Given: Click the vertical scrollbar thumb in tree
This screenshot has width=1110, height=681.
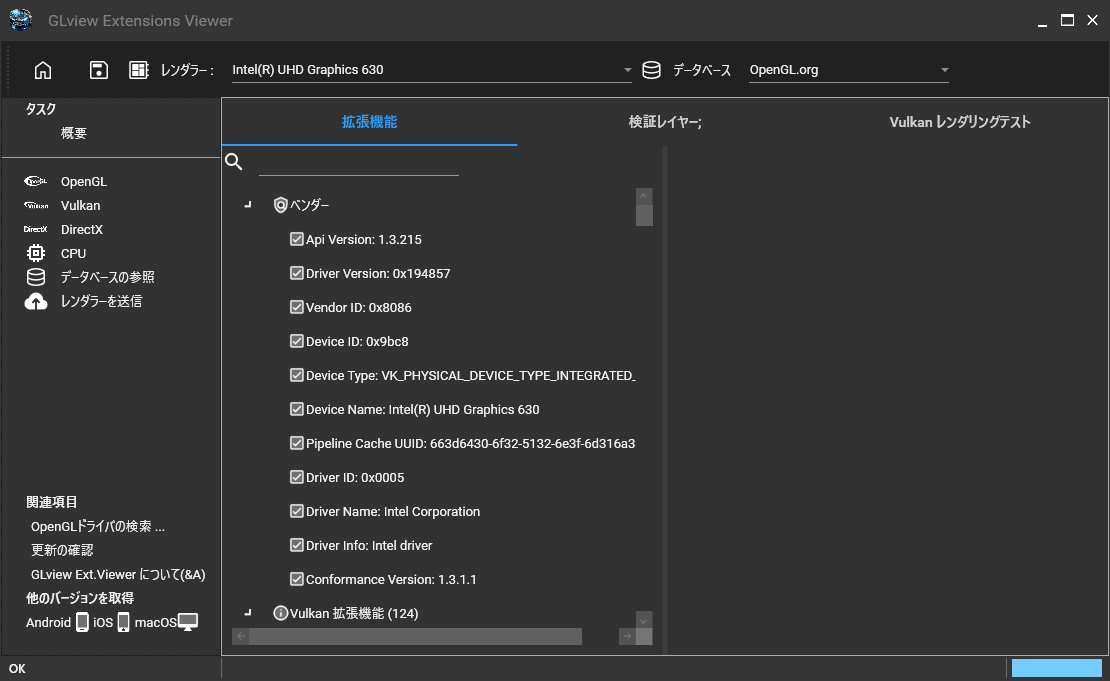Looking at the screenshot, I should [644, 215].
